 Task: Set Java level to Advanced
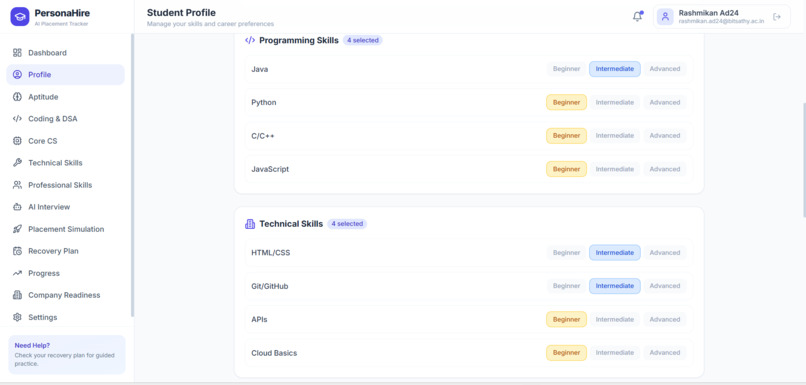tap(665, 69)
